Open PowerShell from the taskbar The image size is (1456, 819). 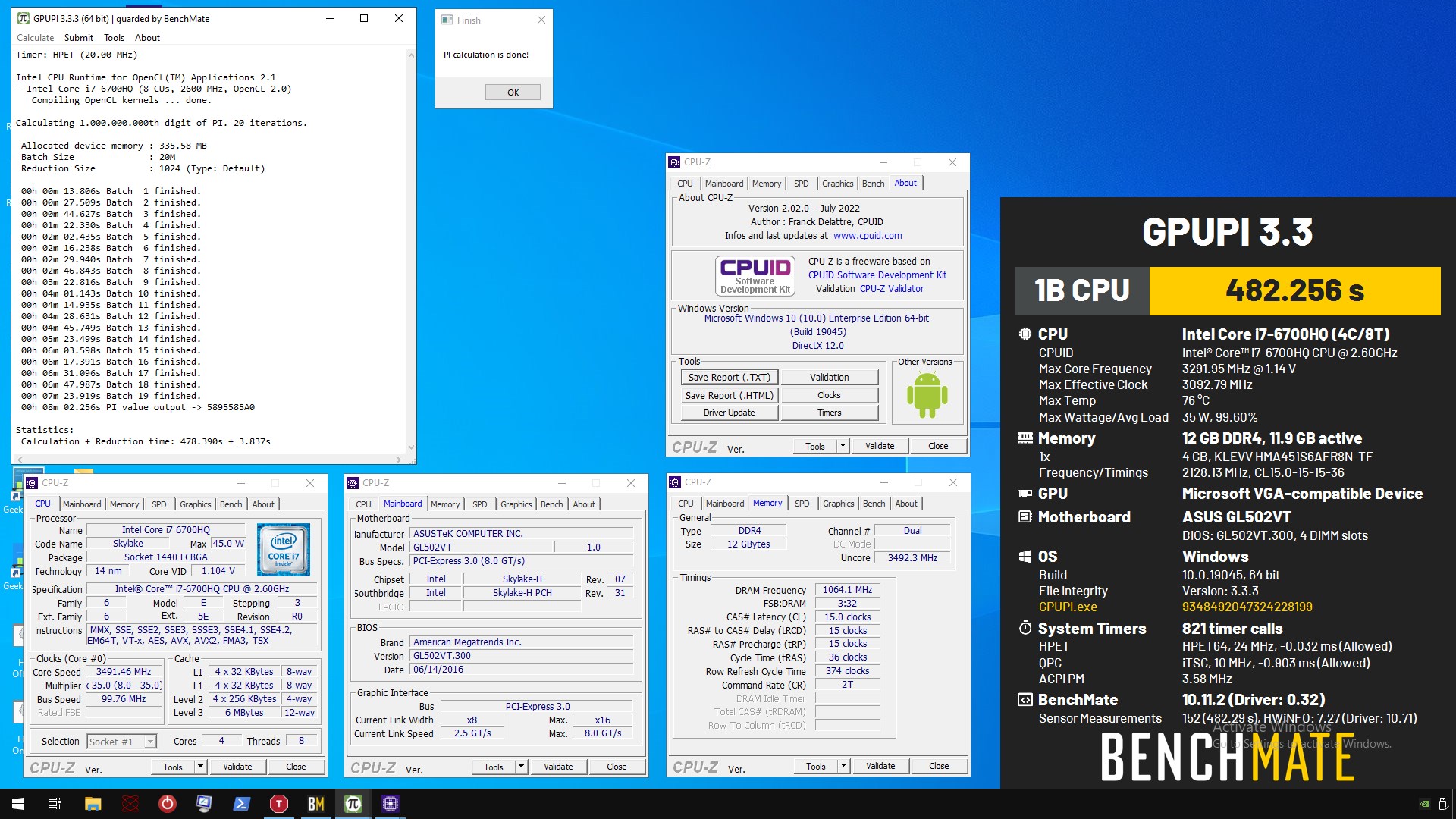(241, 804)
